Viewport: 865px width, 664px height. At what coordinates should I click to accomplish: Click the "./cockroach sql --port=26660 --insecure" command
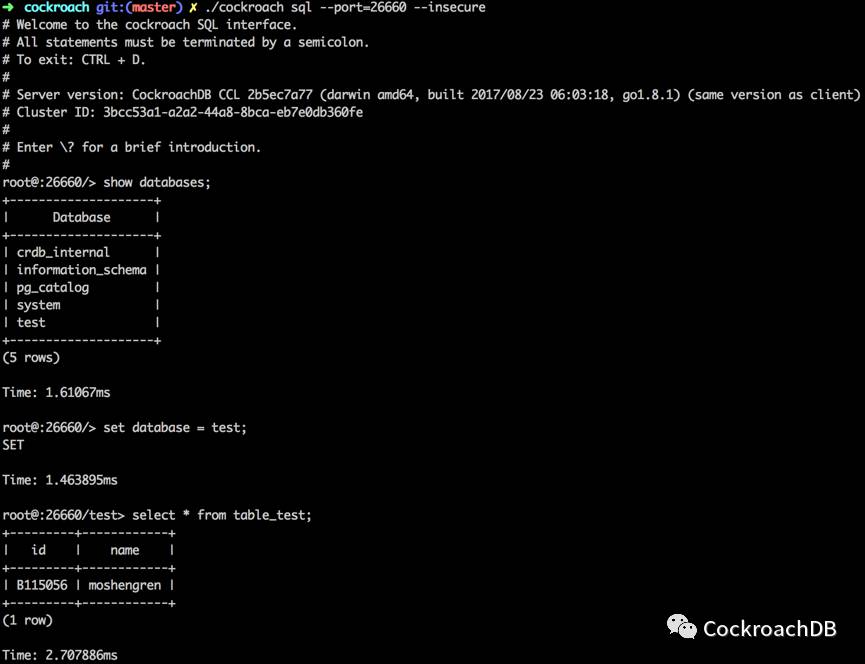coord(345,7)
